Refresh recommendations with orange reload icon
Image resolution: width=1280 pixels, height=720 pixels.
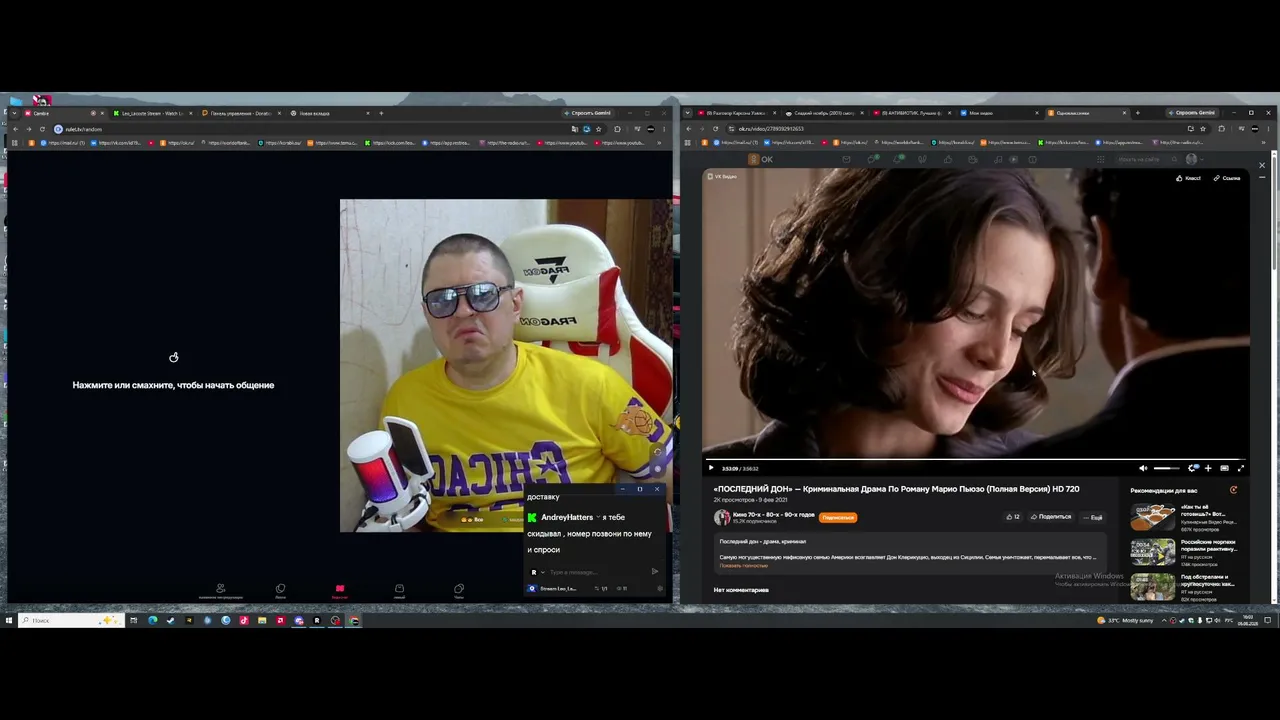click(x=1233, y=490)
